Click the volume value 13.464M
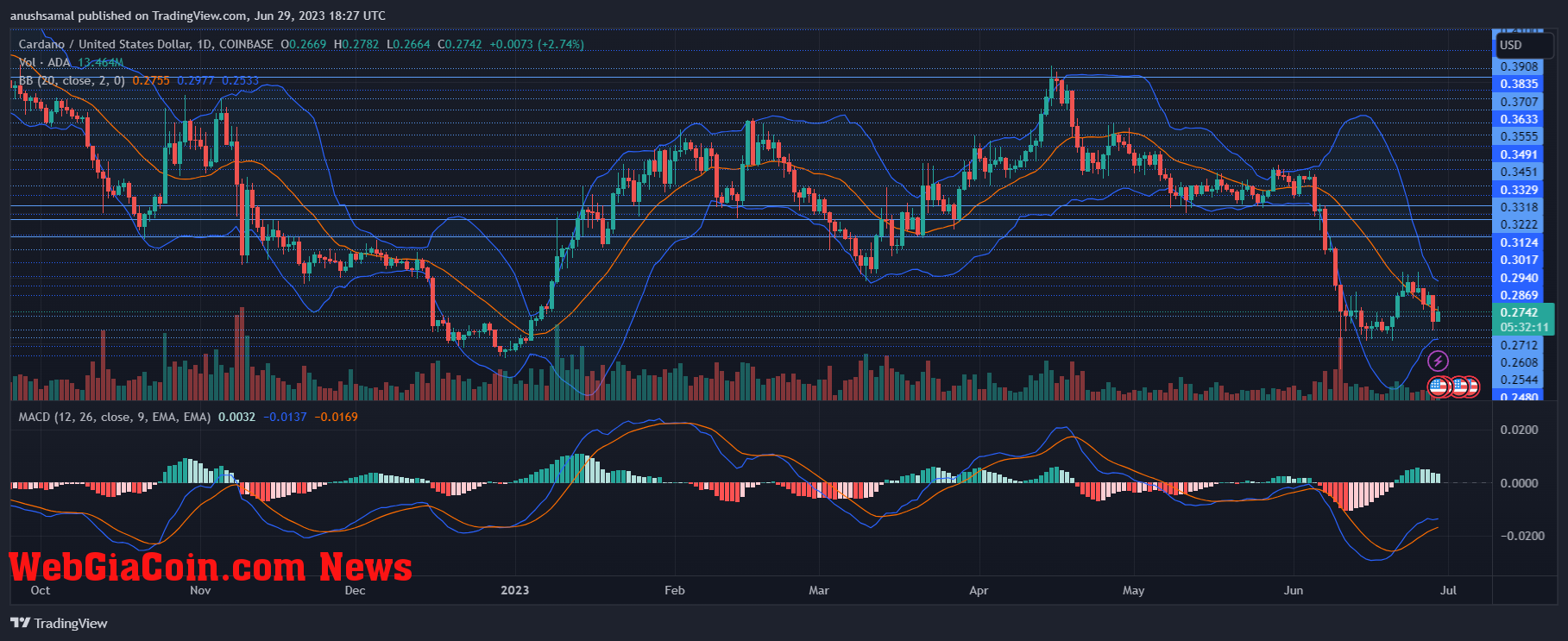Viewport: 1568px width, 641px height. click(101, 62)
